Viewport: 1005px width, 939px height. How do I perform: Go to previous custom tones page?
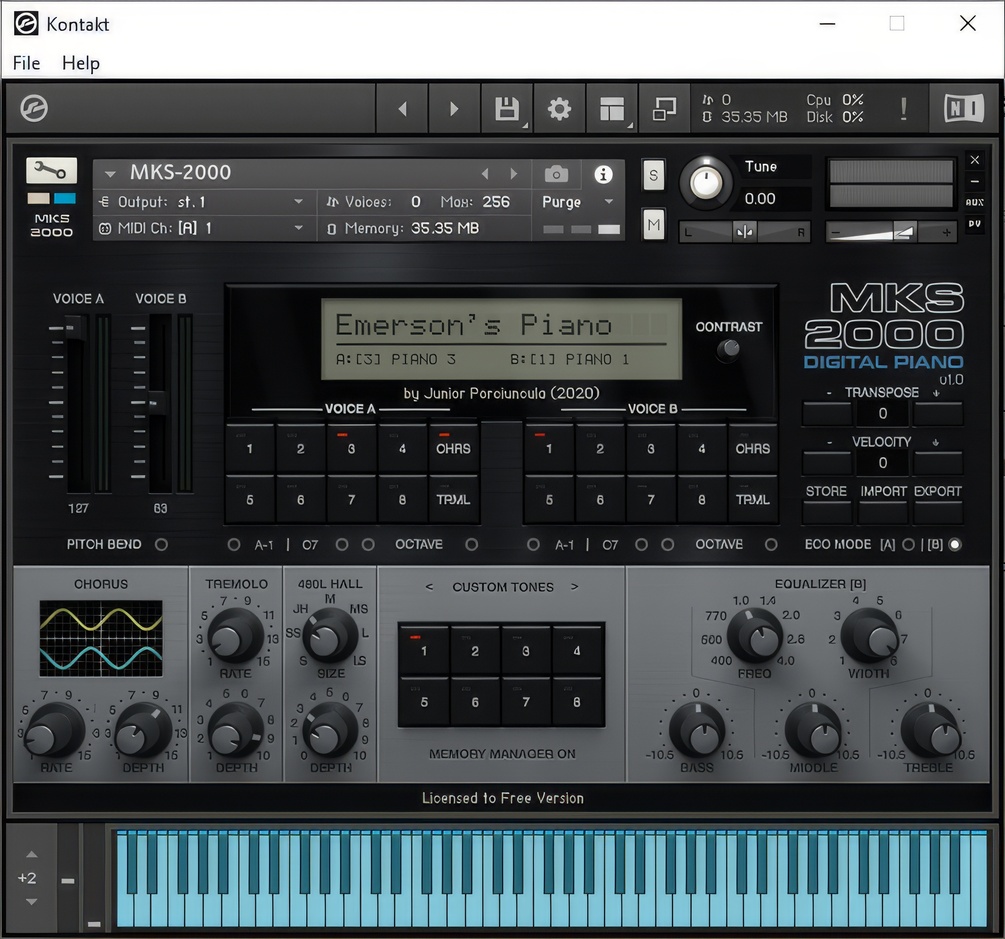click(429, 586)
